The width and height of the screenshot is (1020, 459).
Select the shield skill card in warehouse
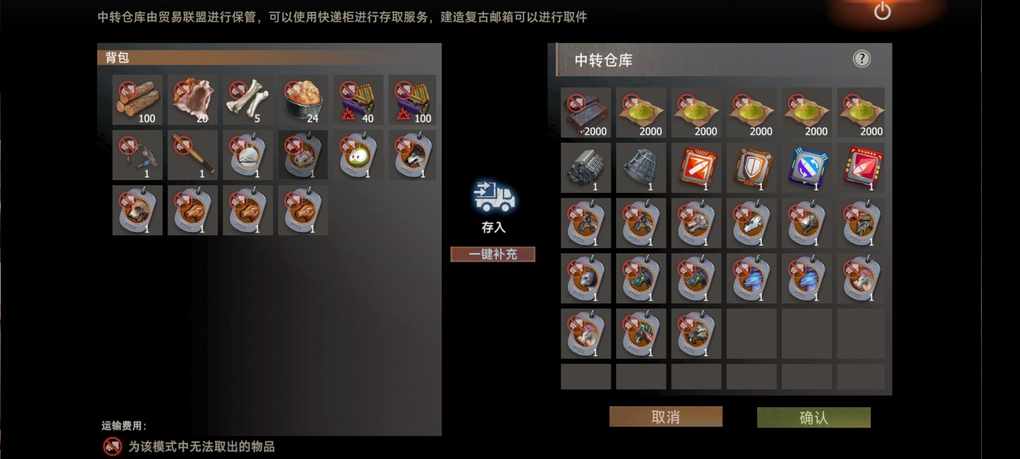point(751,168)
